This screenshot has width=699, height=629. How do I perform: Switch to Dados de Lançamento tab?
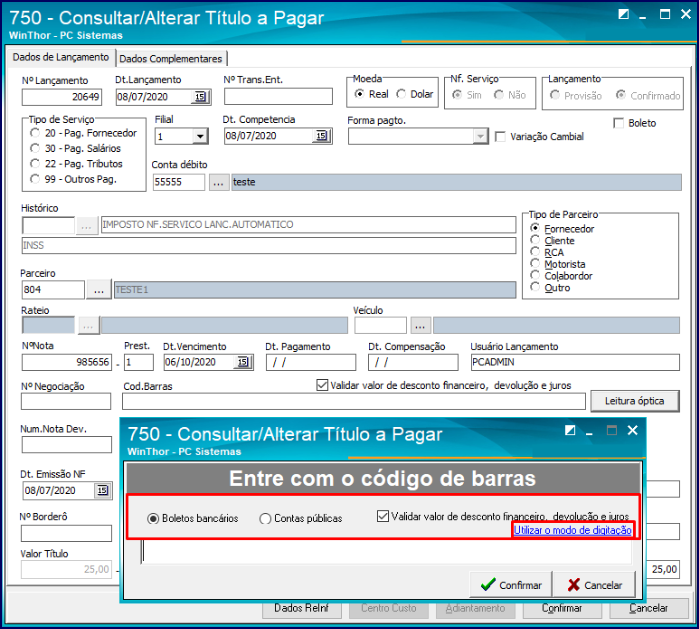pyautogui.click(x=61, y=58)
